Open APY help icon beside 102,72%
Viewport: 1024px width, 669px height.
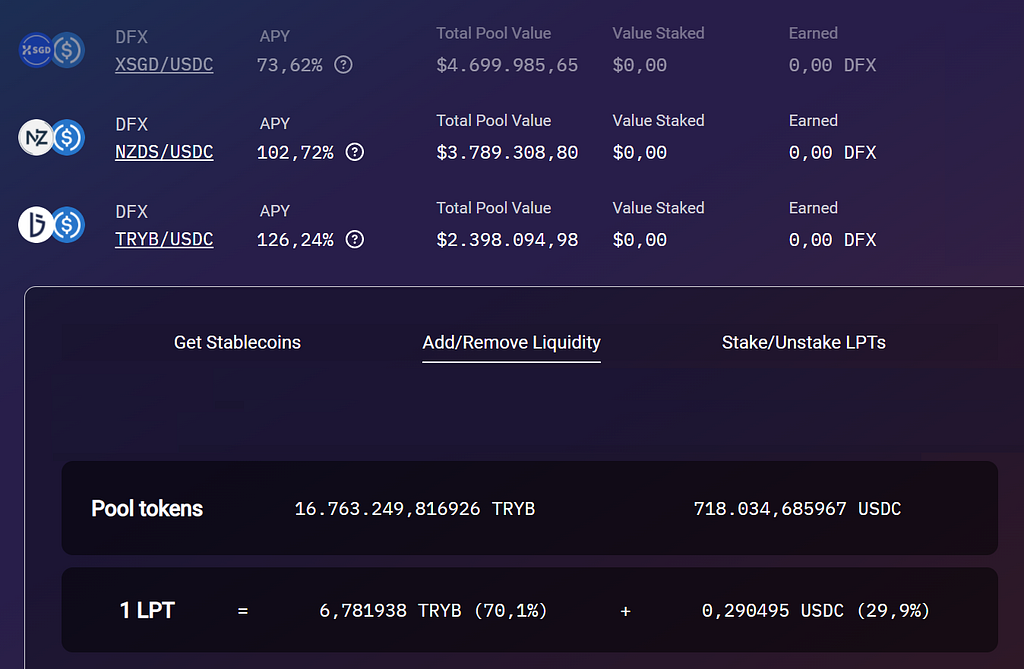[x=355, y=152]
